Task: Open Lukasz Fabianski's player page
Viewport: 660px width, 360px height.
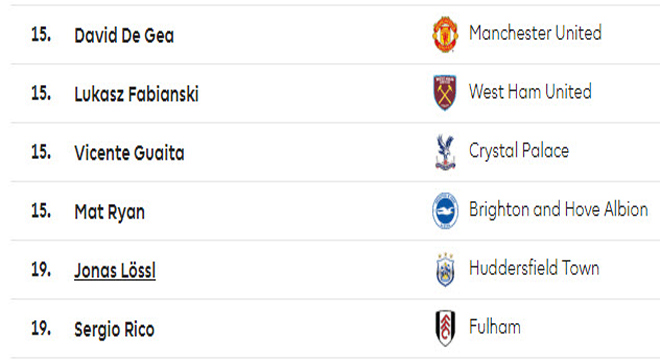Action: (x=136, y=94)
